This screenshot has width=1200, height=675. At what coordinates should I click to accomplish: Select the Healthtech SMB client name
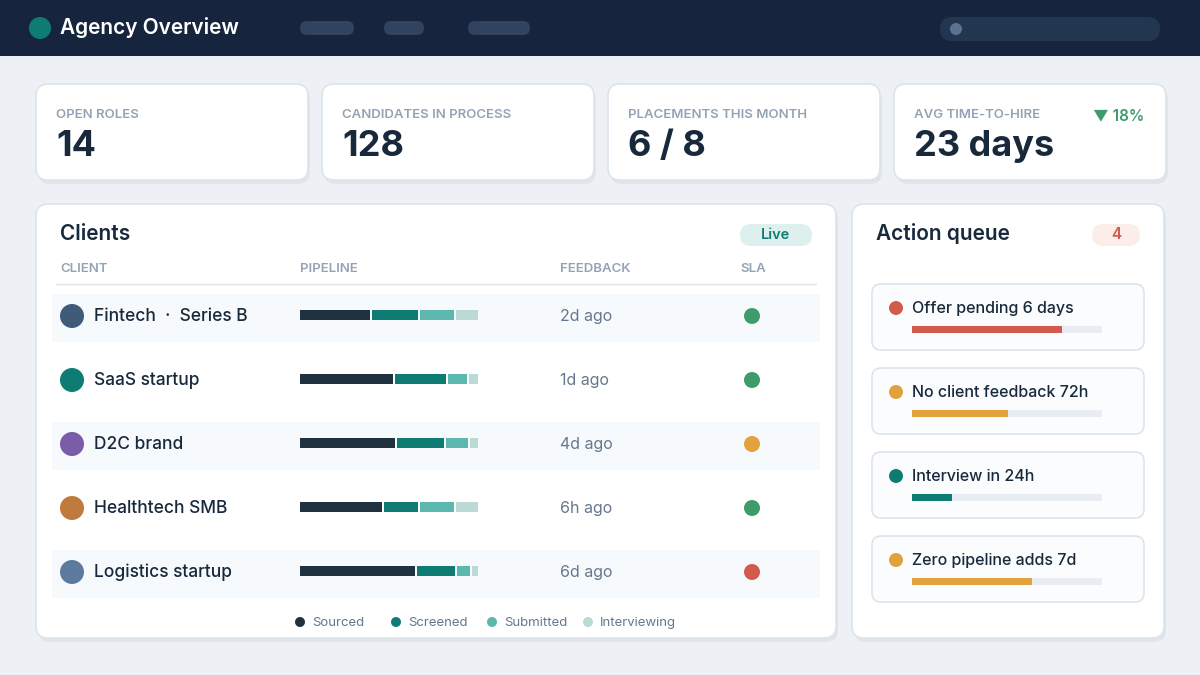tap(161, 507)
